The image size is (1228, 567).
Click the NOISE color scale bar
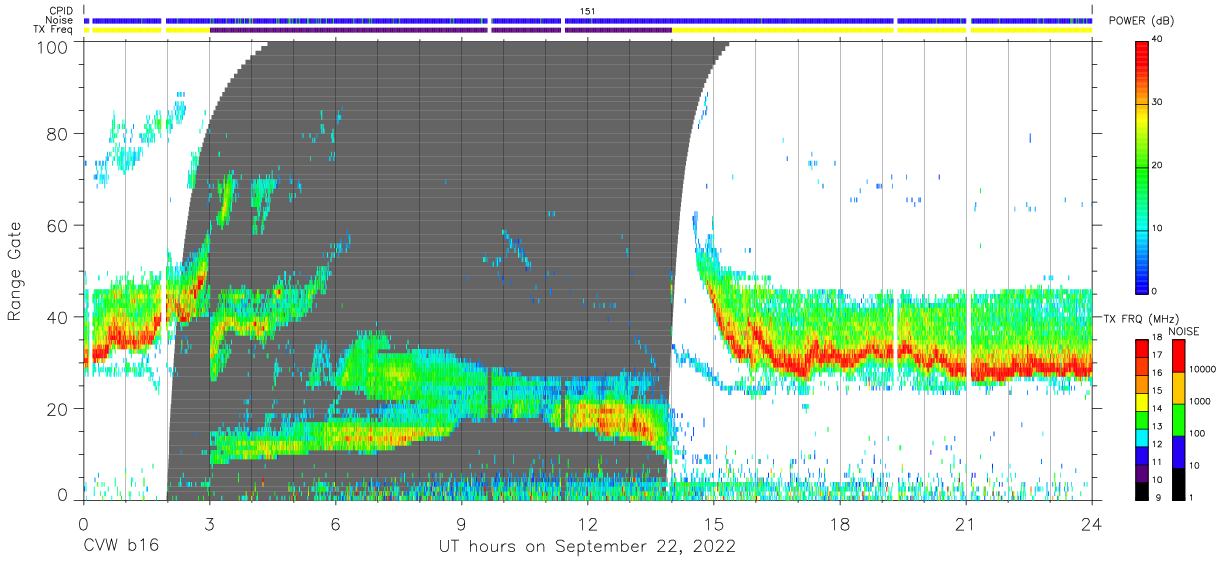(1178, 419)
